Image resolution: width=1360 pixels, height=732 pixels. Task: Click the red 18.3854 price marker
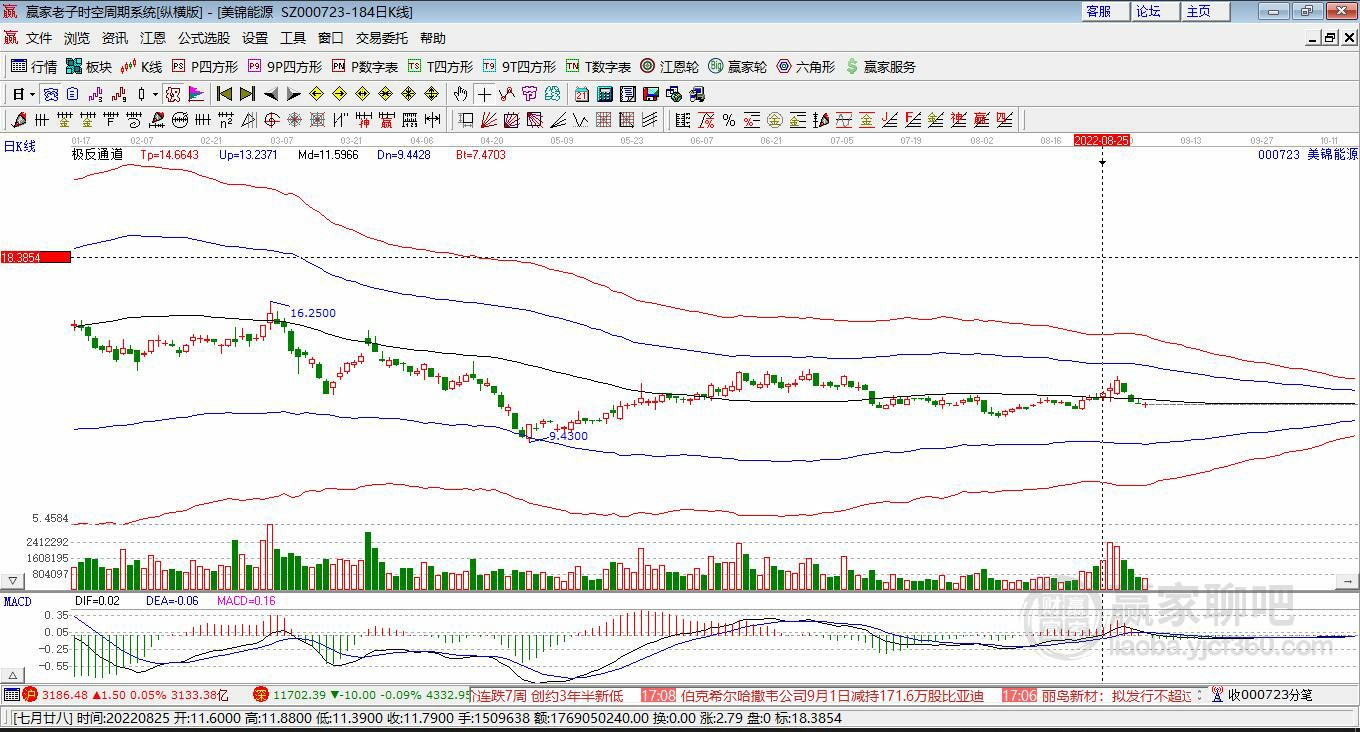36,257
